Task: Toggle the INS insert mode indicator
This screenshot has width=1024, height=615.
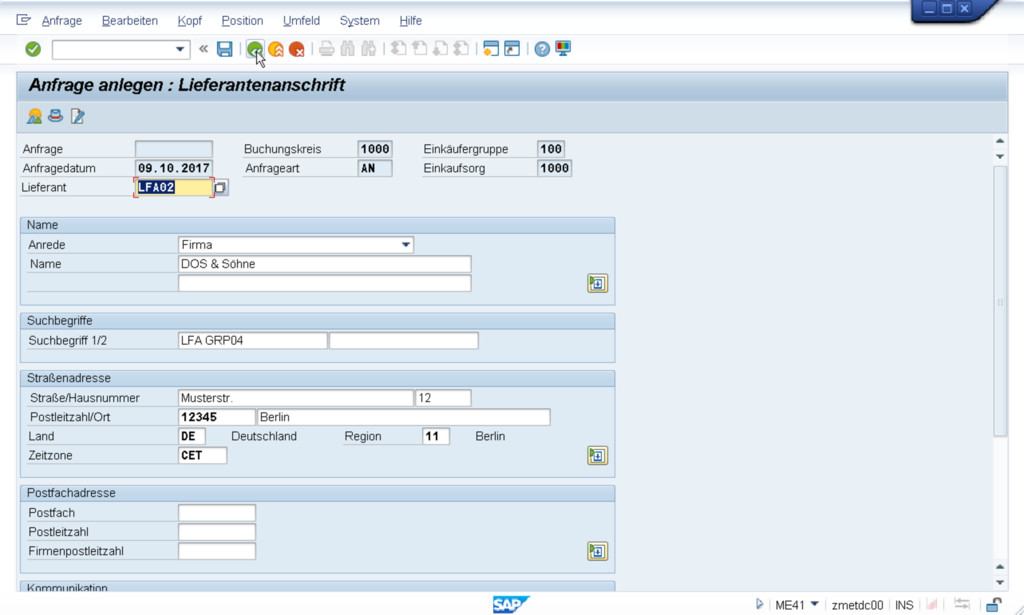Action: tap(904, 605)
